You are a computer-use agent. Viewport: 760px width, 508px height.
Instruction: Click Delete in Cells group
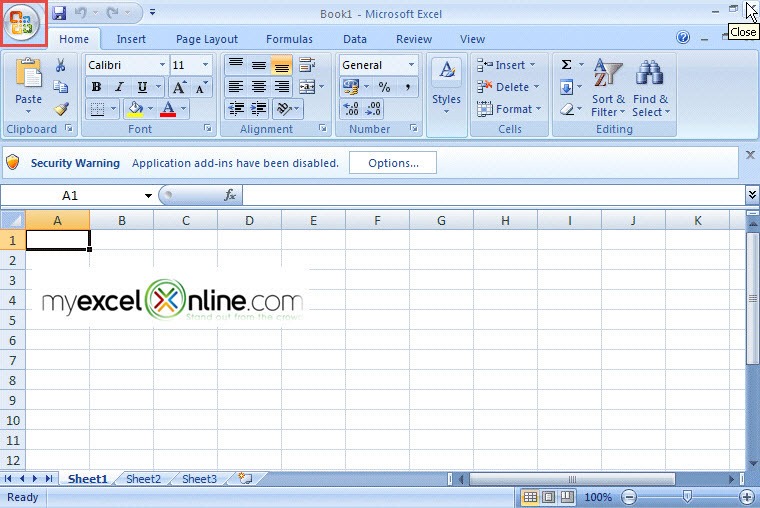pos(508,87)
